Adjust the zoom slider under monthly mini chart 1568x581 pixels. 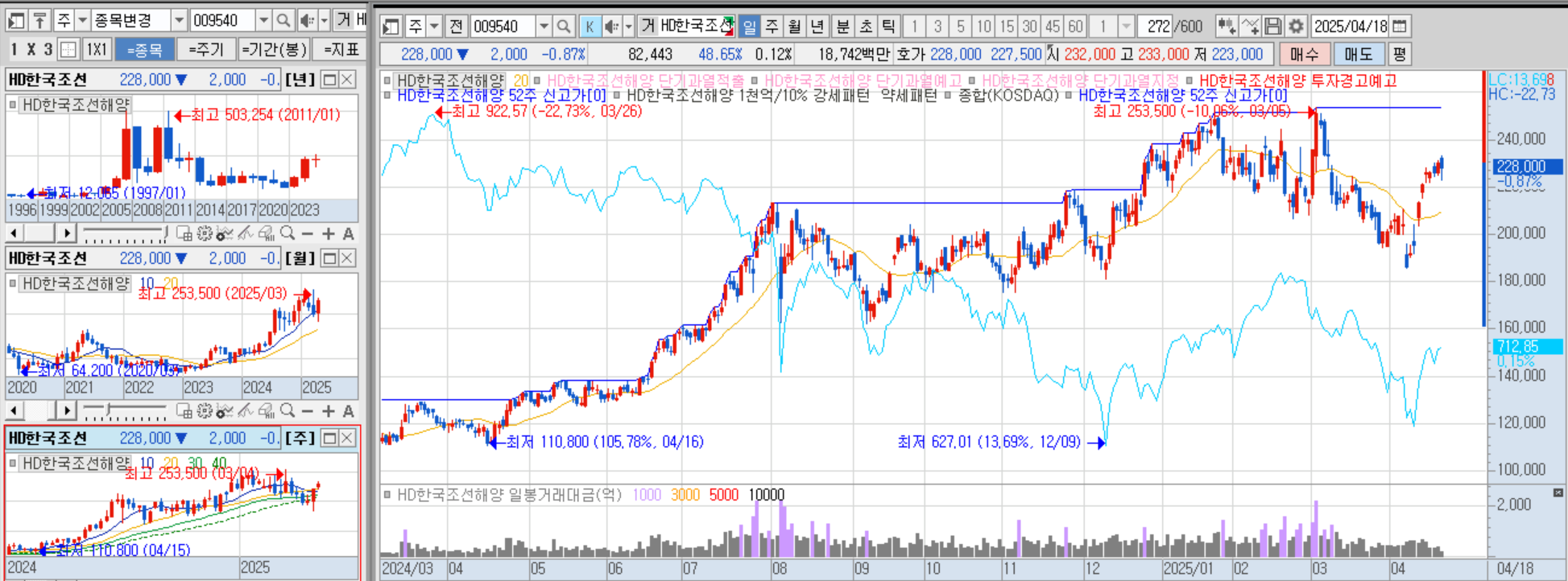tap(125, 412)
